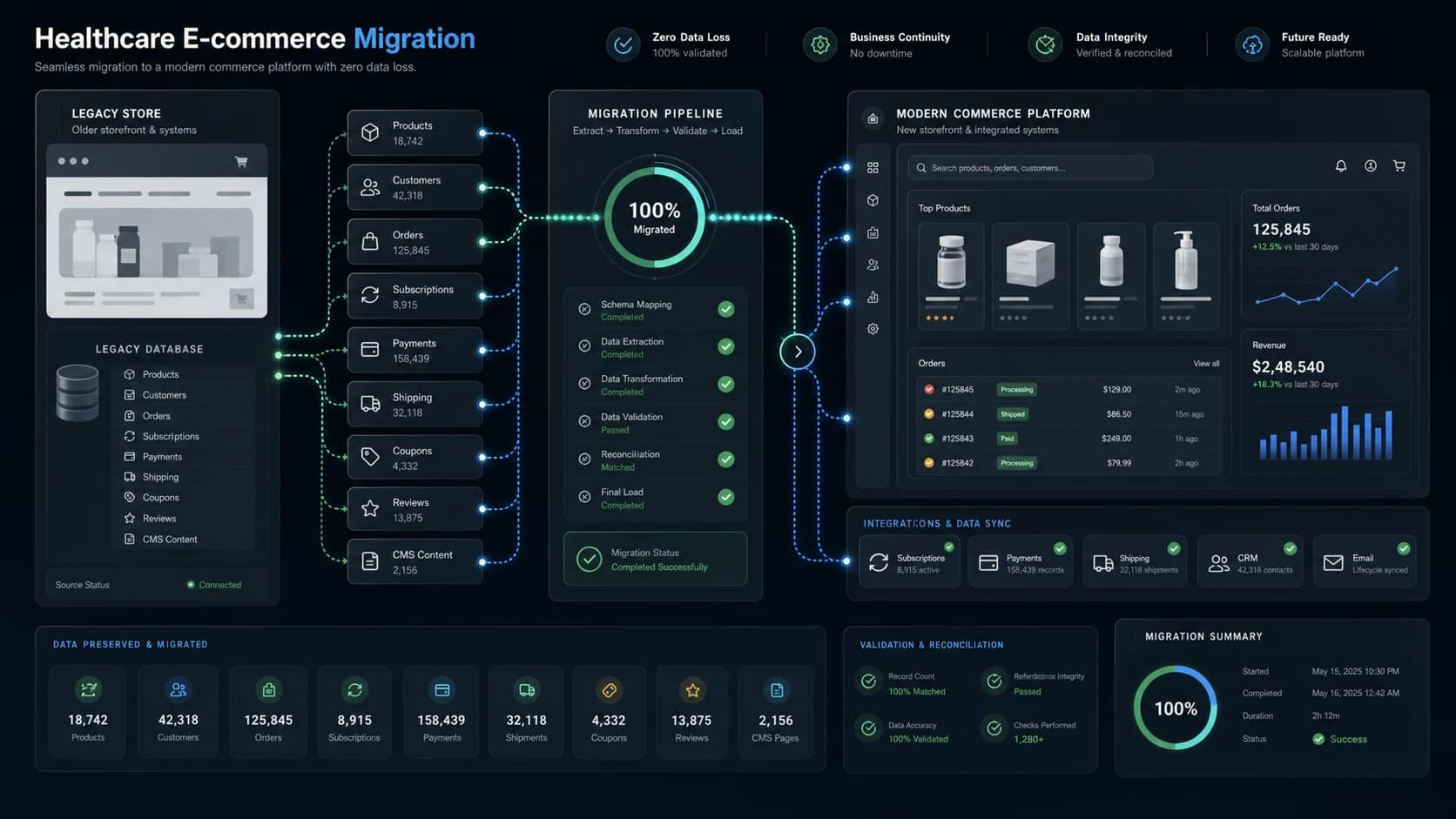Click the search products, orders, customers field

[x=1031, y=168]
